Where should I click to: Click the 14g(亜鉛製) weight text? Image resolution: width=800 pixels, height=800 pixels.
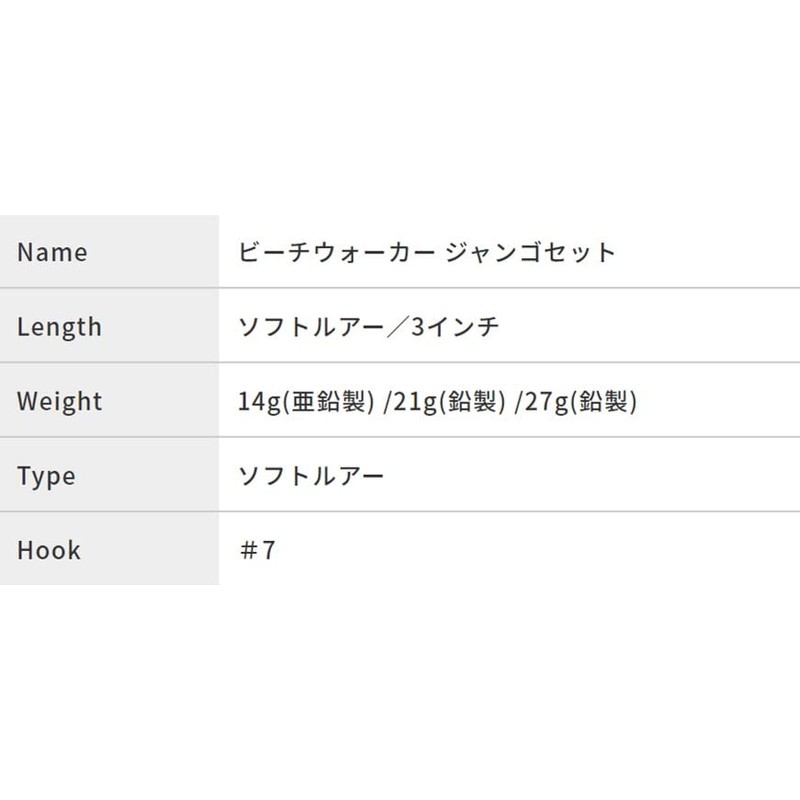click(x=306, y=402)
